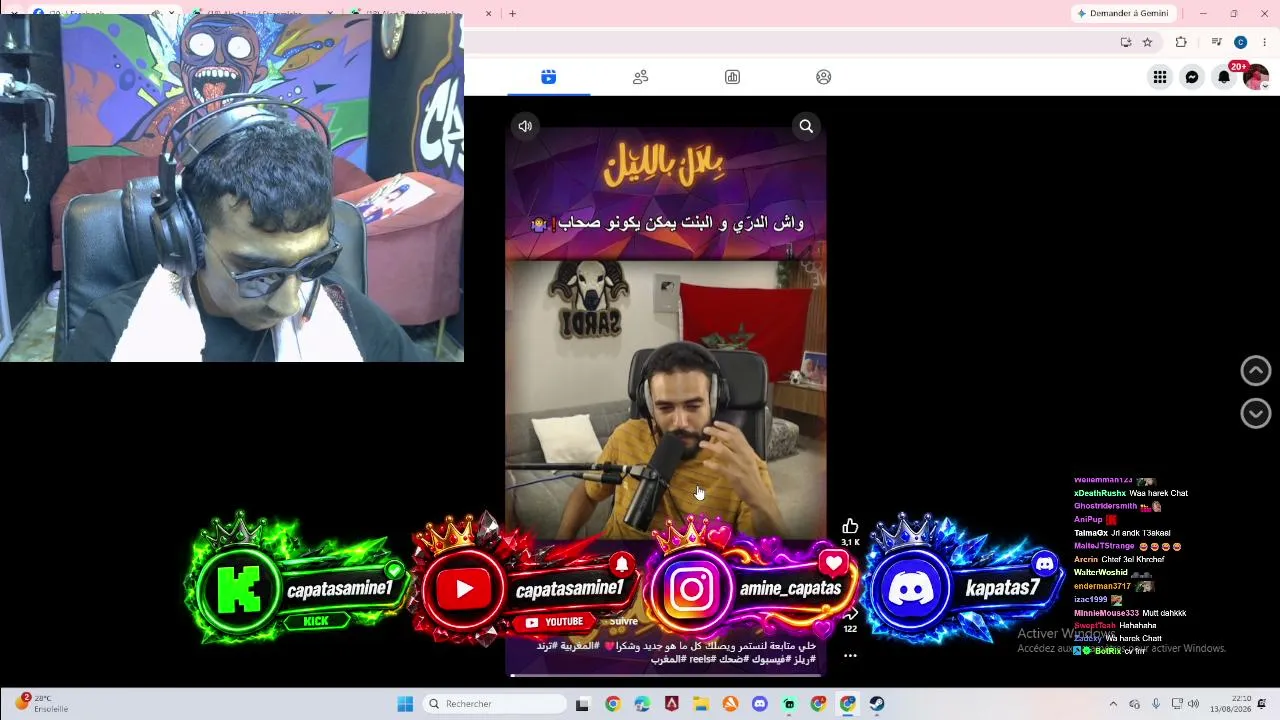Open Discord from the taskbar

tap(759, 704)
